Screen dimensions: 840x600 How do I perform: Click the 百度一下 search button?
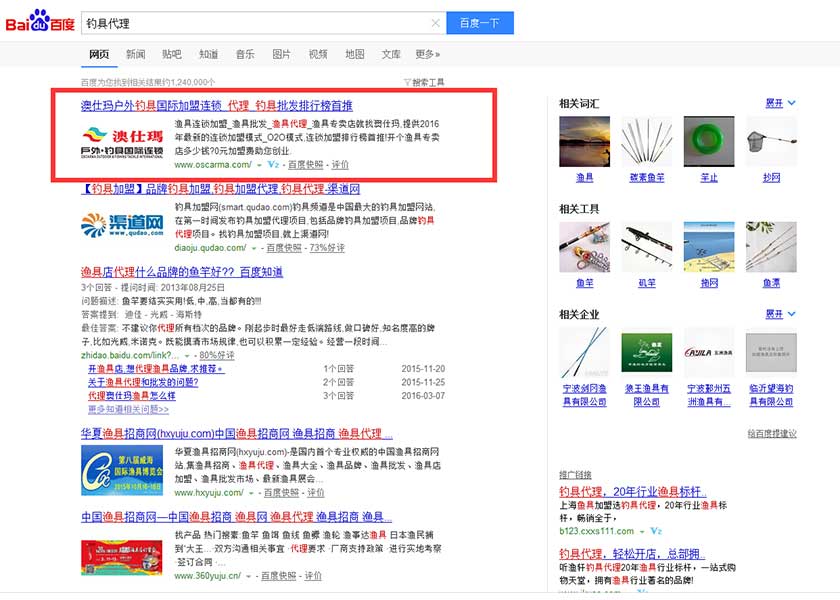click(480, 23)
